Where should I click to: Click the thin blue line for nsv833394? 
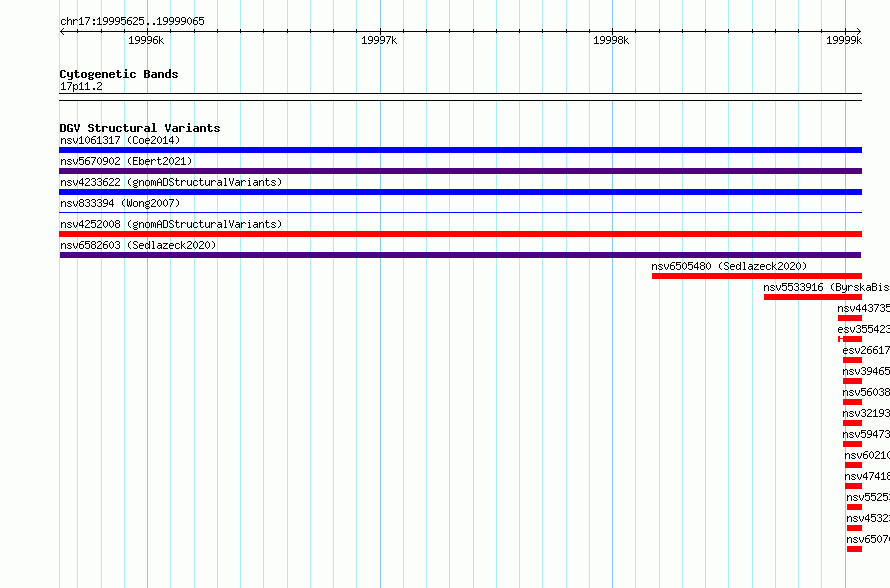tap(460, 213)
